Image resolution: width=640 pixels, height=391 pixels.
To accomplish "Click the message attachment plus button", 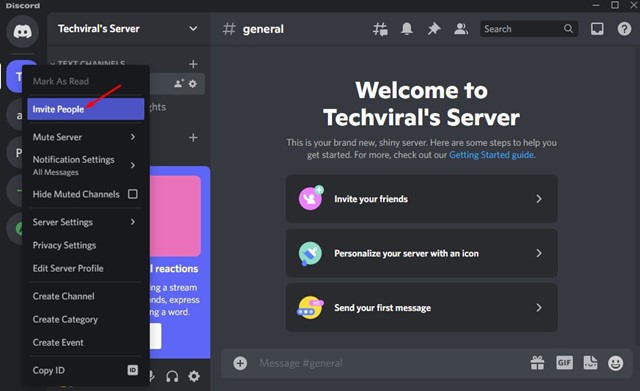I will pyautogui.click(x=240, y=363).
